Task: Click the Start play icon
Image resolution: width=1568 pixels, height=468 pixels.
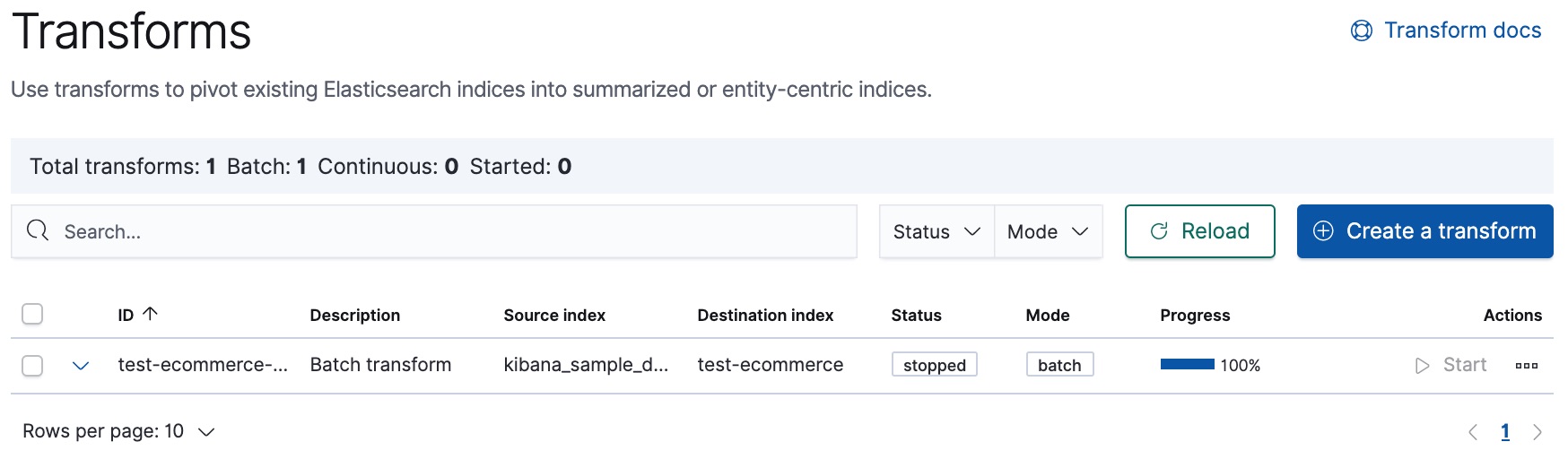Action: click(x=1422, y=366)
